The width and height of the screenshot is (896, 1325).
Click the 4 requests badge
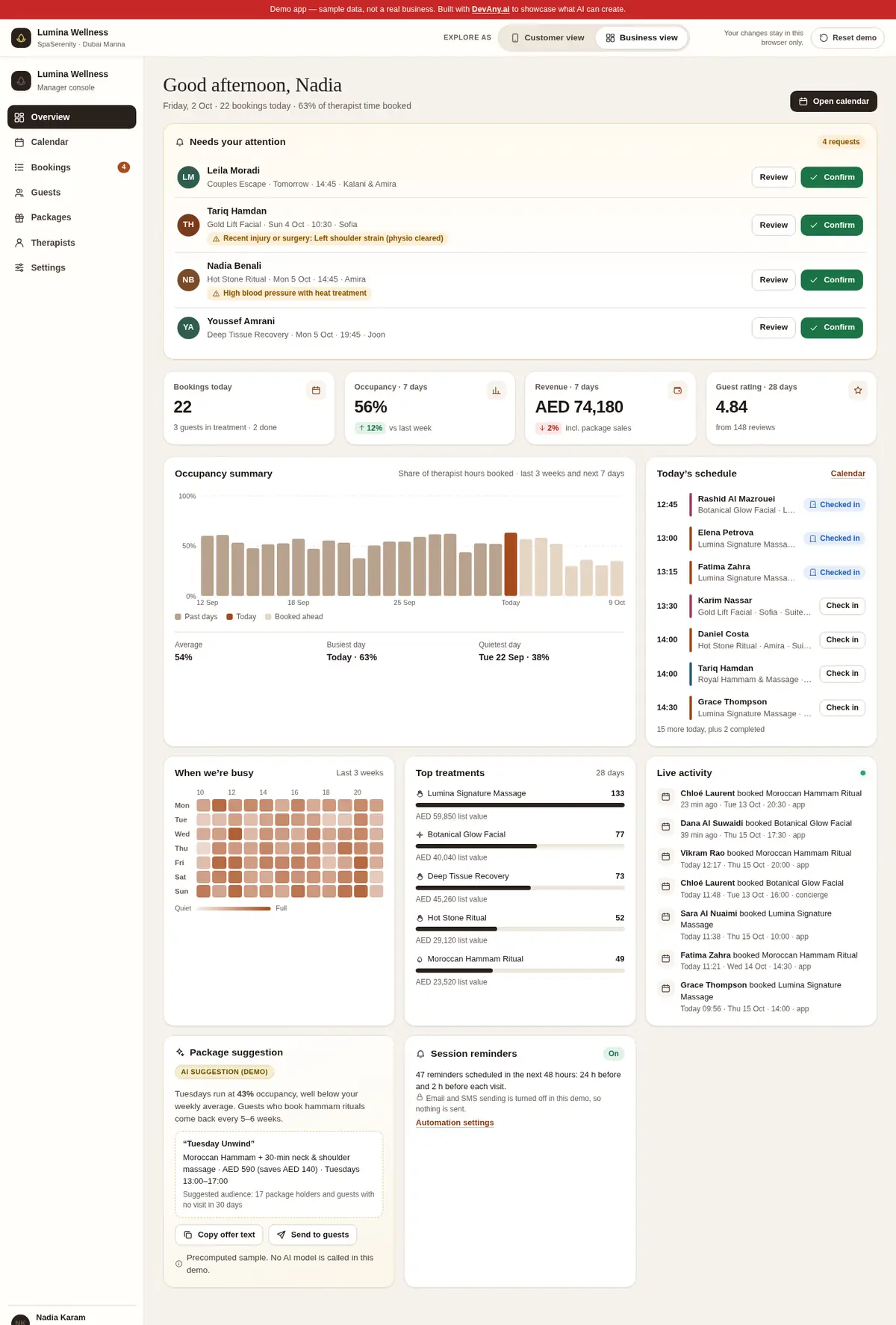click(x=841, y=142)
